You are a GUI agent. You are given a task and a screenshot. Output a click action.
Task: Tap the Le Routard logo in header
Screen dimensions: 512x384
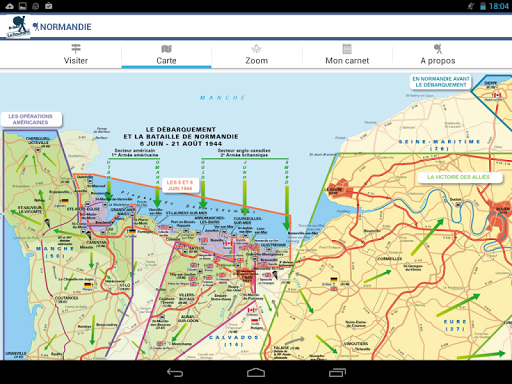pos(18,27)
